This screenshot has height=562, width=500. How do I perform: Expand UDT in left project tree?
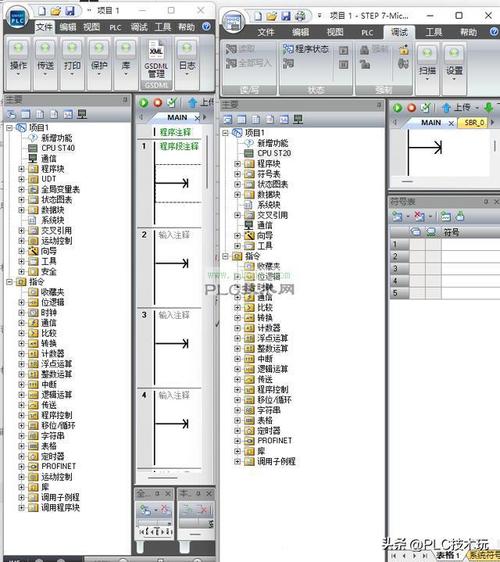(x=21, y=179)
